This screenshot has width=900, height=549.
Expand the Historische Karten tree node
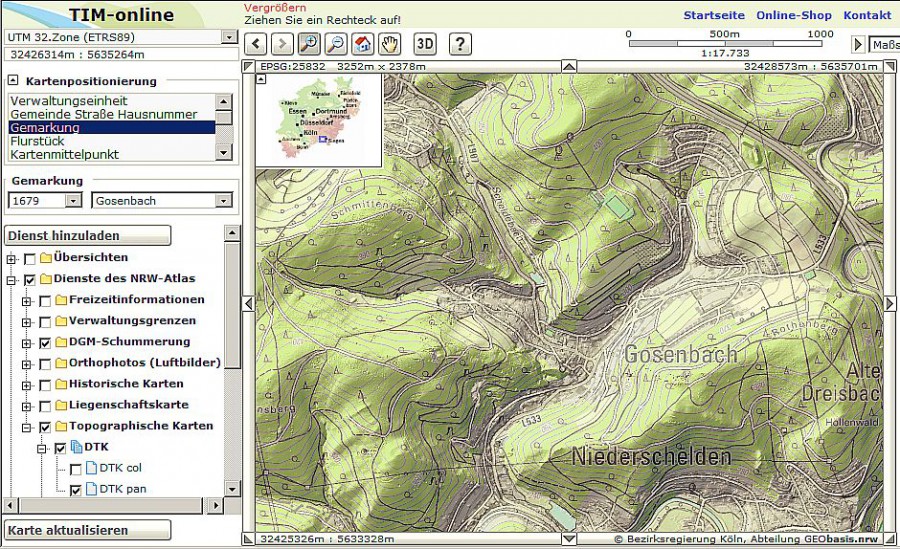point(28,384)
